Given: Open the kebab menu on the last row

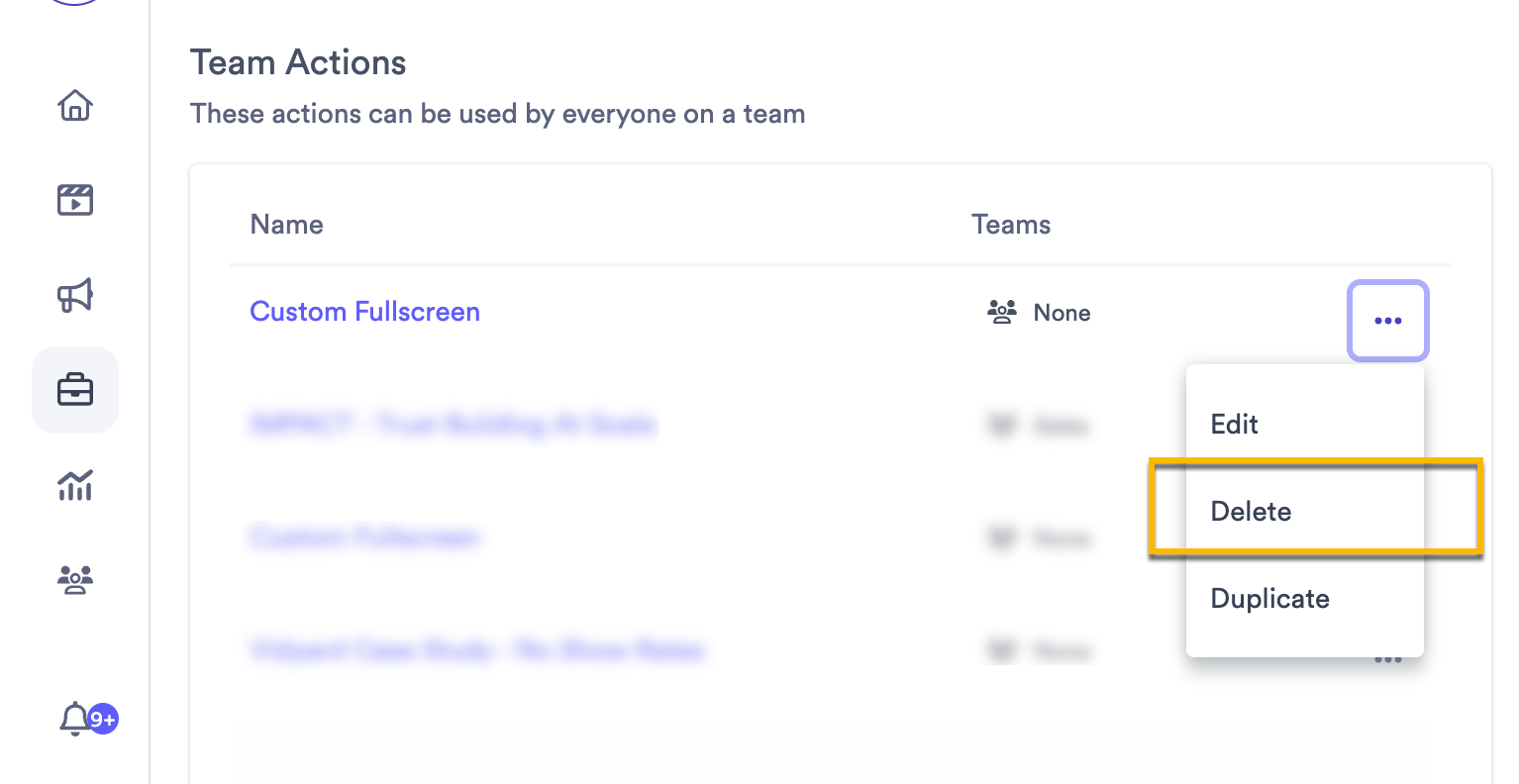Looking at the screenshot, I should pyautogui.click(x=1387, y=654).
